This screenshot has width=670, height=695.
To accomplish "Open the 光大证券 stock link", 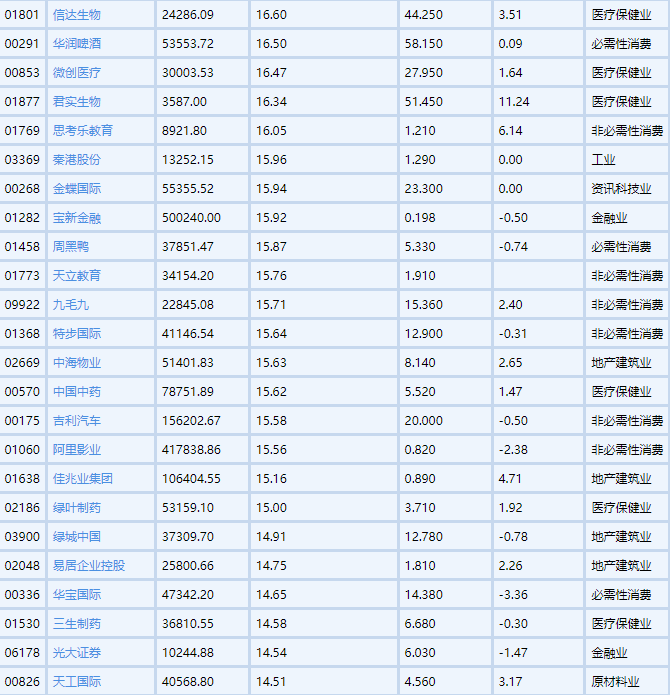I will 77,653.
